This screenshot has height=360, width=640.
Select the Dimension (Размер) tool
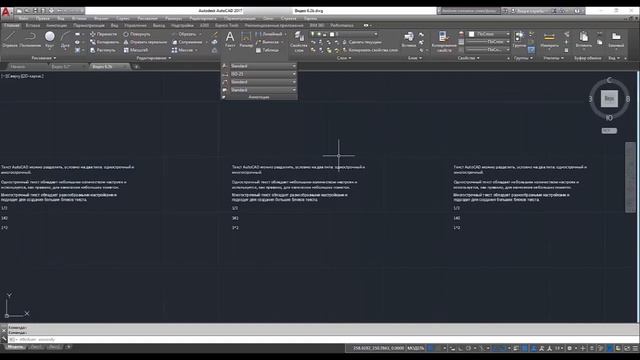[x=246, y=39]
